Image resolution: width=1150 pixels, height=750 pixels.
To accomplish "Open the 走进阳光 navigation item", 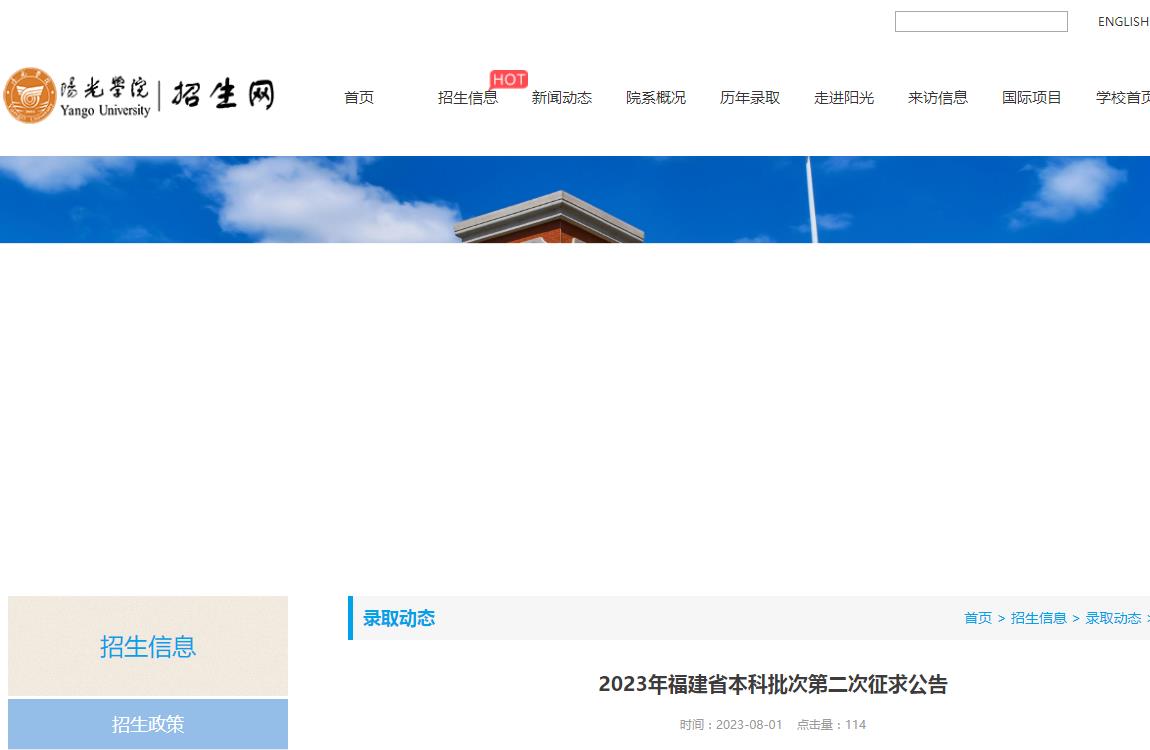I will pos(843,98).
